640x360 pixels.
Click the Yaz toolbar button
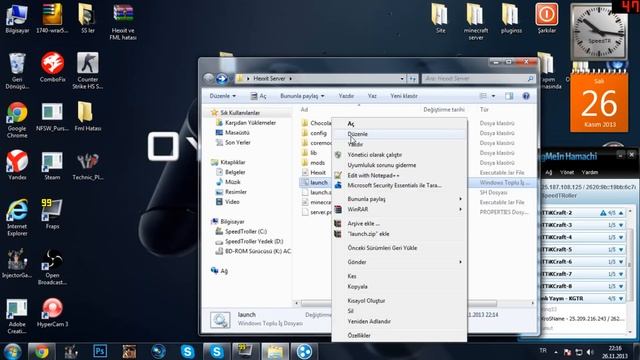[372, 96]
